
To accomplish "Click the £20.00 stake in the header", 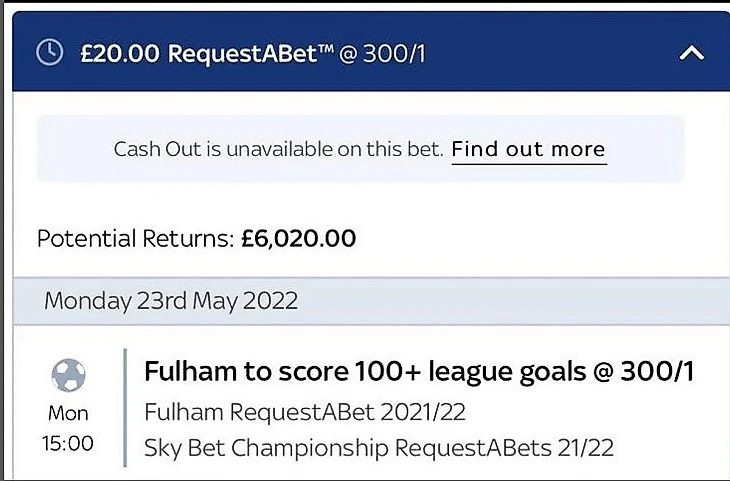I will (x=119, y=53).
